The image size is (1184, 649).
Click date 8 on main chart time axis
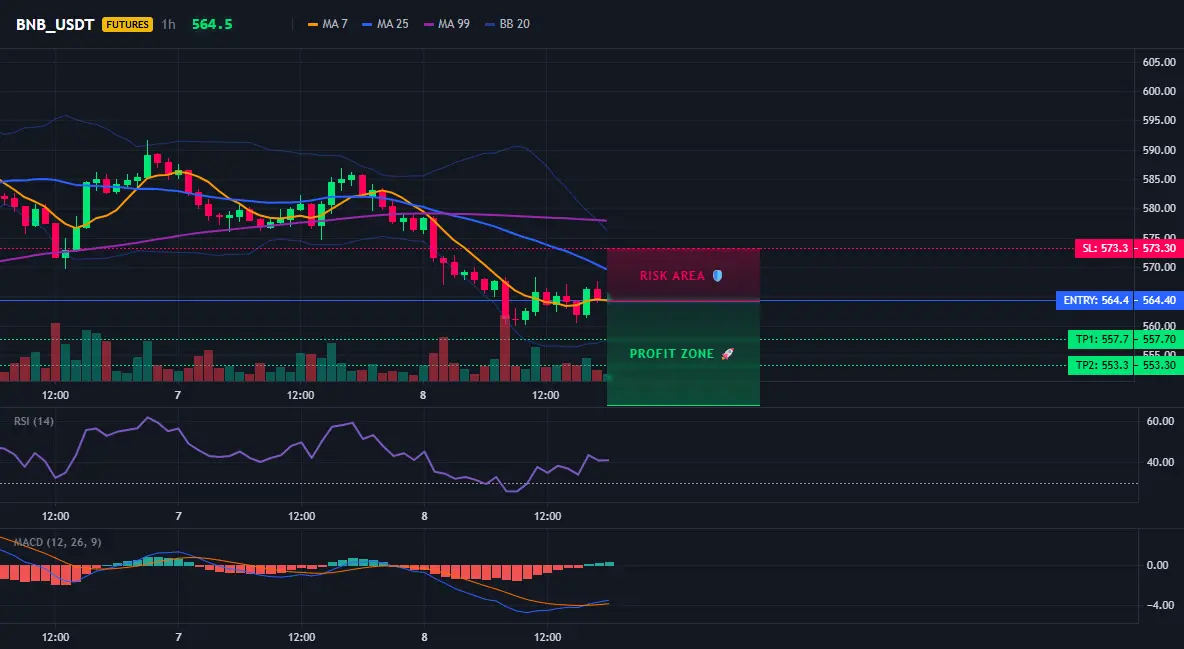423,395
